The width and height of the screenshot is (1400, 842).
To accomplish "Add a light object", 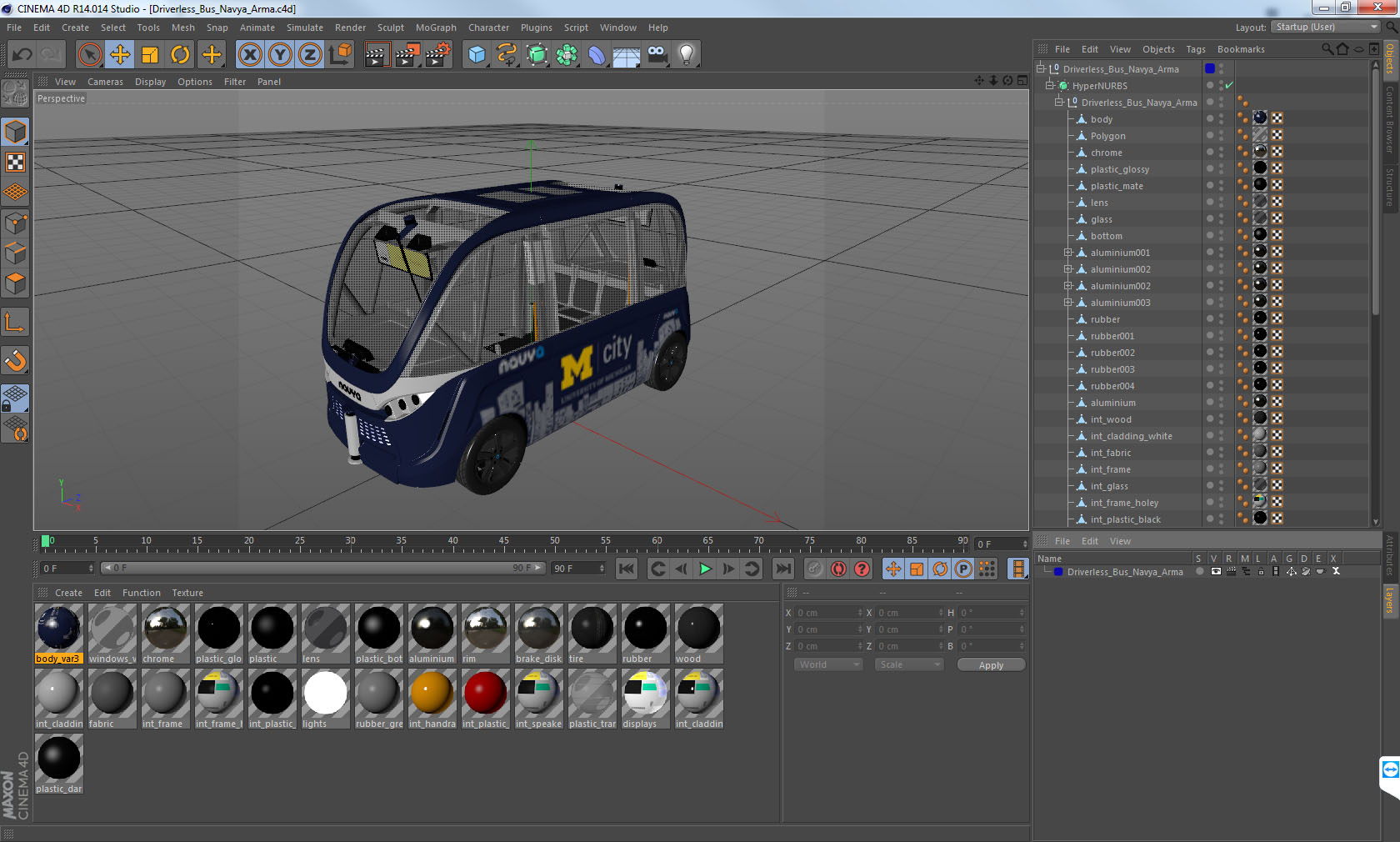I will click(x=687, y=55).
